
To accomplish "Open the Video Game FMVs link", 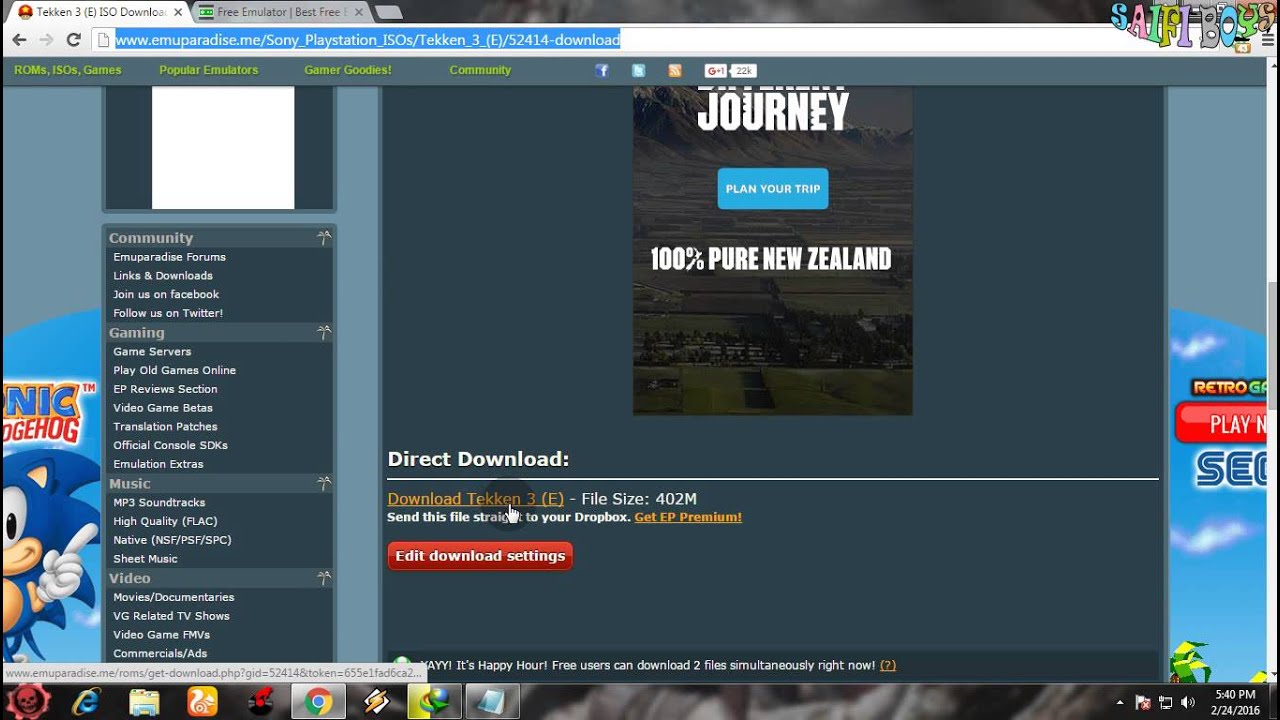I will tap(162, 635).
